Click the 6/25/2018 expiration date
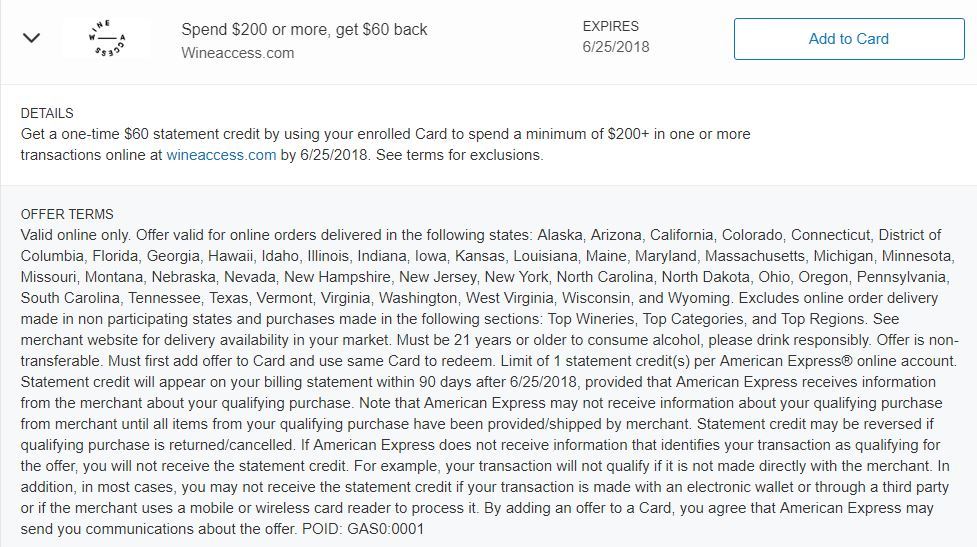Viewport: 977px width, 547px height. click(x=616, y=47)
